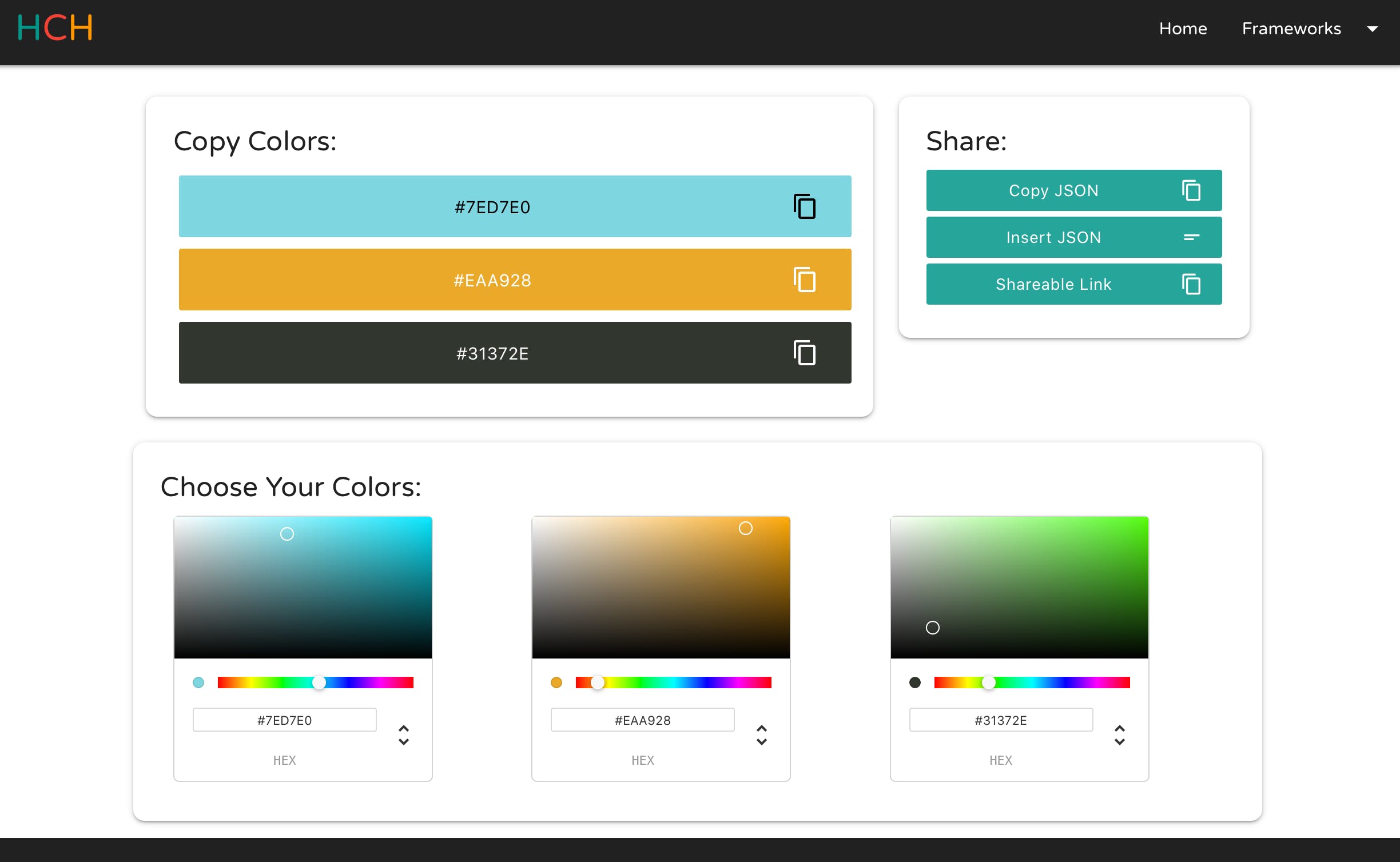Click the orange preview dot
1400x862 pixels.
tap(556, 682)
